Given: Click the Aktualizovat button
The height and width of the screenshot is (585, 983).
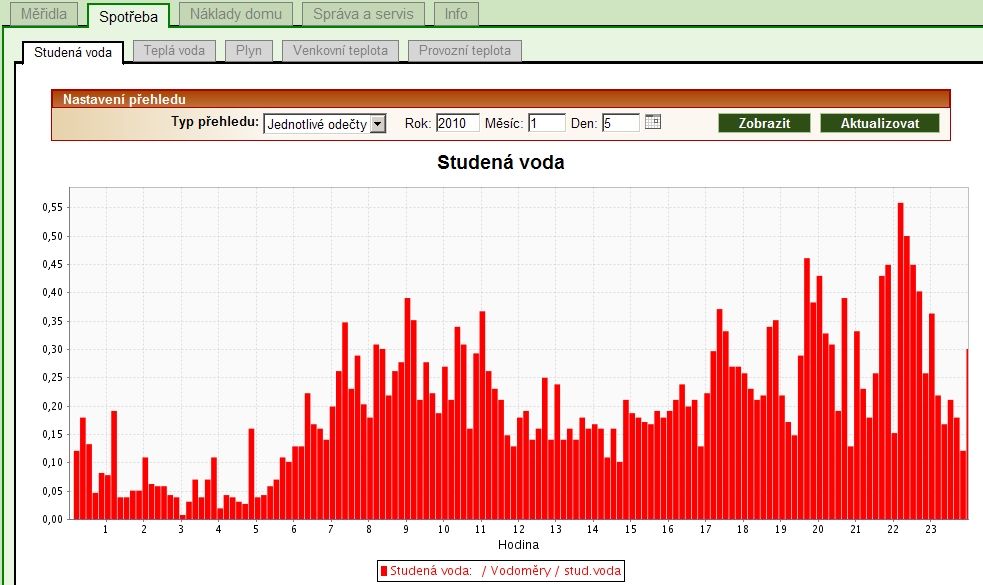Looking at the screenshot, I should pos(880,124).
